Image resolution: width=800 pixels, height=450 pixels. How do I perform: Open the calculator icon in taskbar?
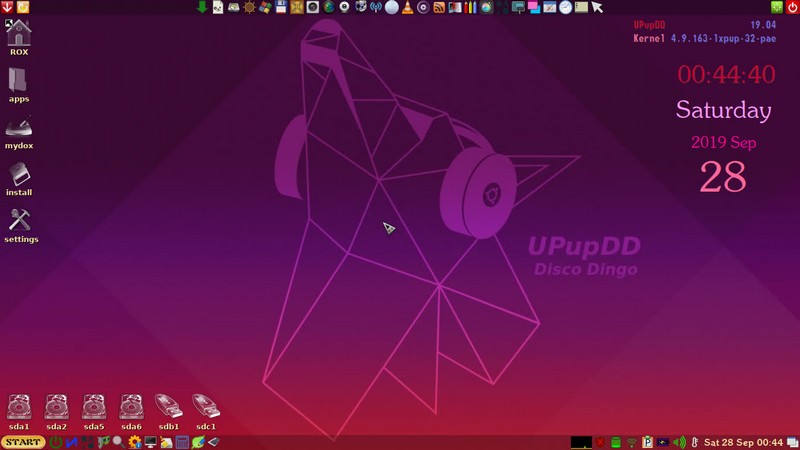click(182, 442)
